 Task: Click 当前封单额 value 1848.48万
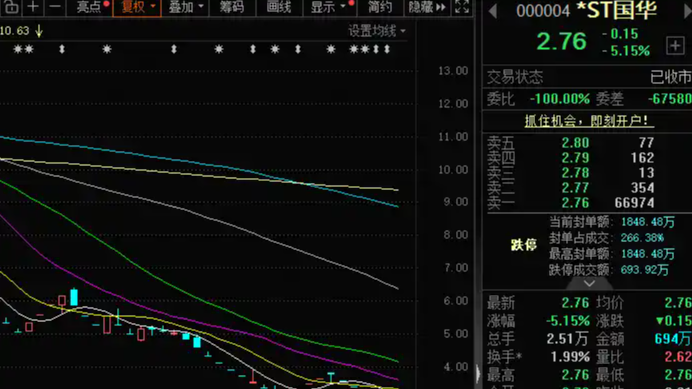pos(647,222)
